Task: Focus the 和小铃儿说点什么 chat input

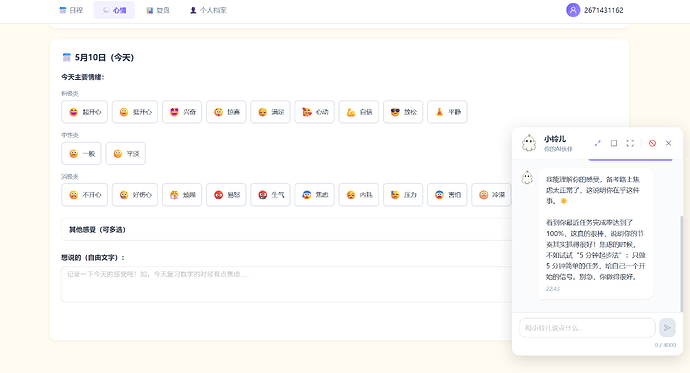Action: 587,328
